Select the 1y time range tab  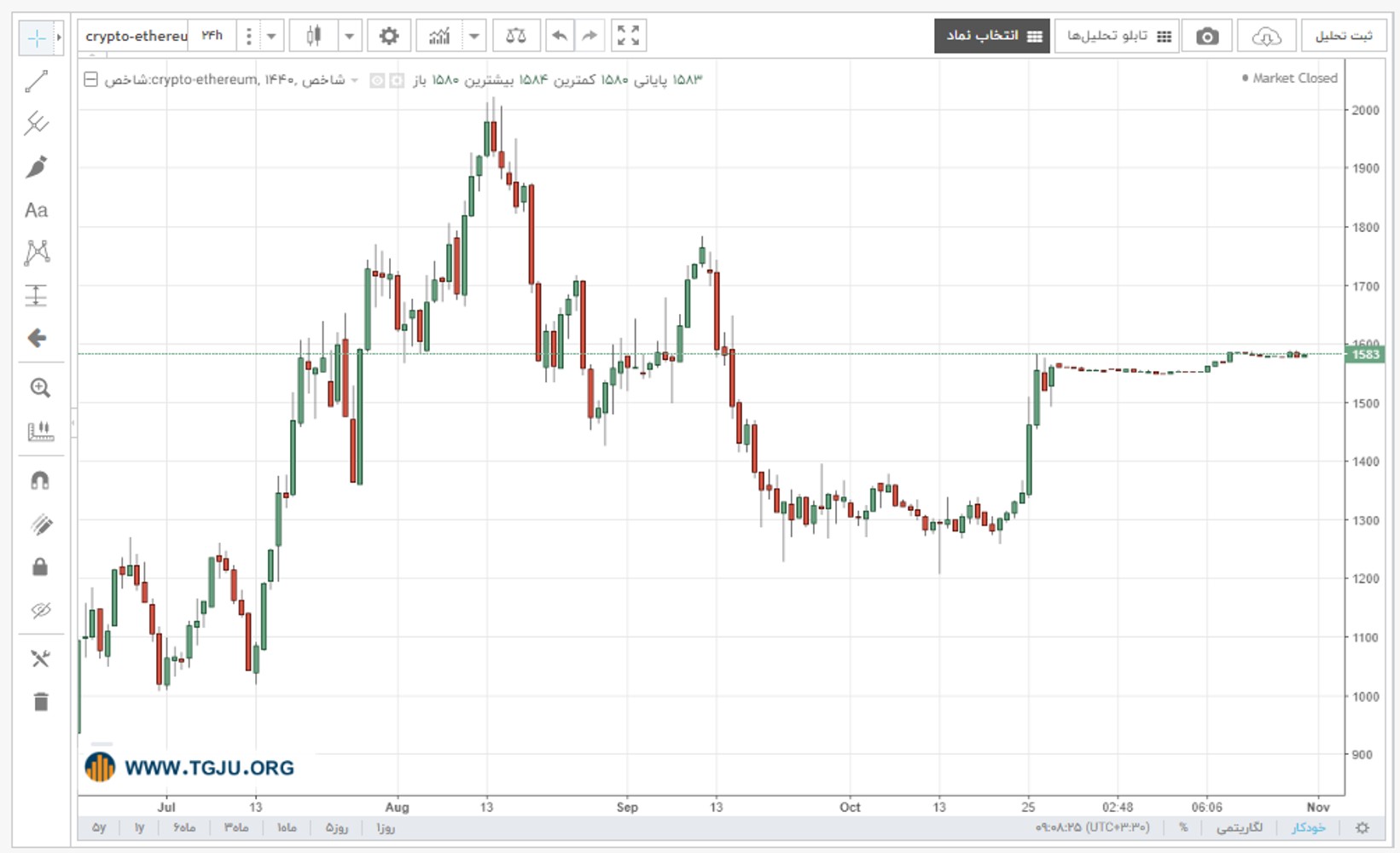pyautogui.click(x=140, y=827)
